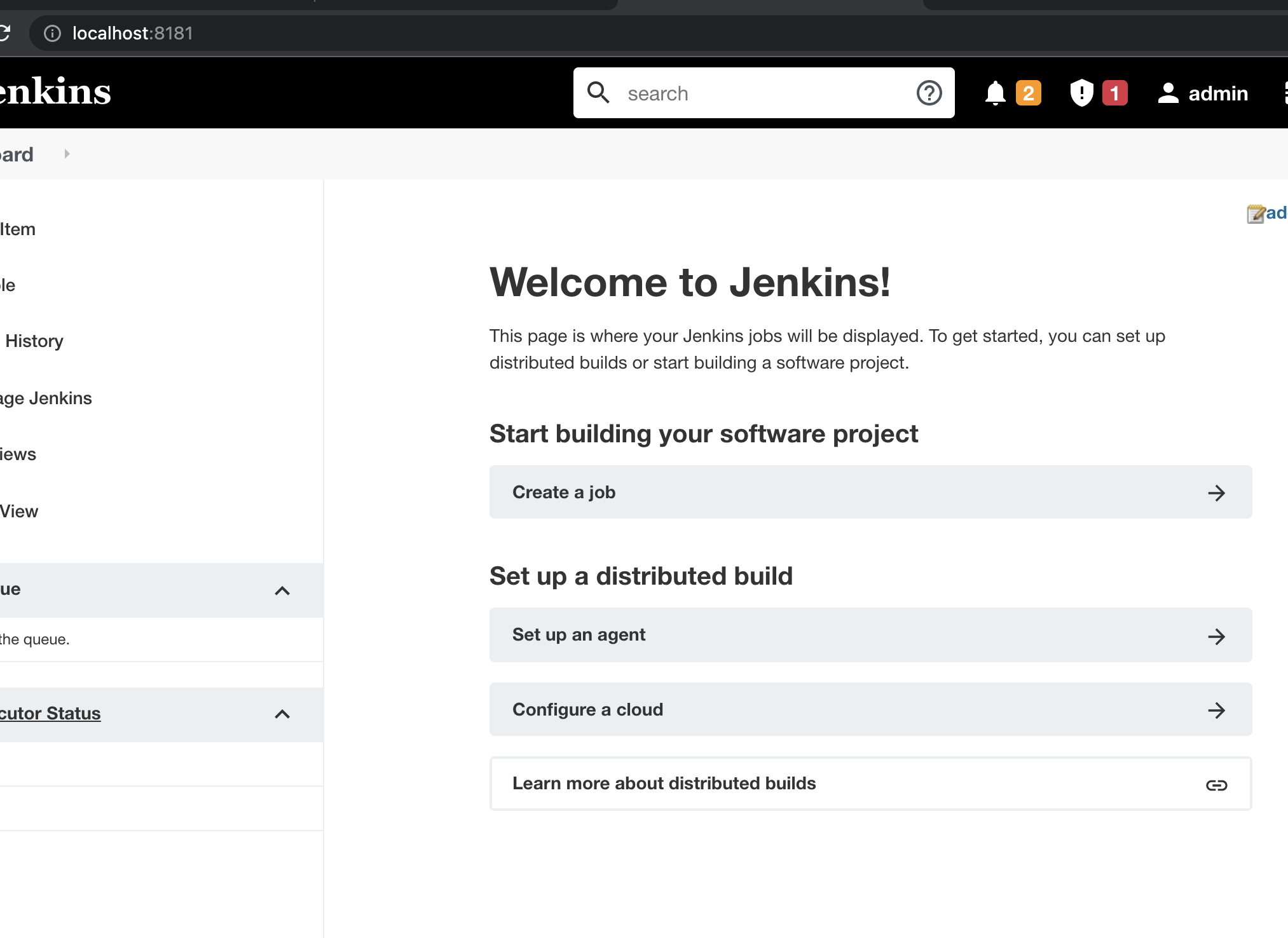Open security warnings shield icon
This screenshot has width=1288, height=938.
[1081, 93]
